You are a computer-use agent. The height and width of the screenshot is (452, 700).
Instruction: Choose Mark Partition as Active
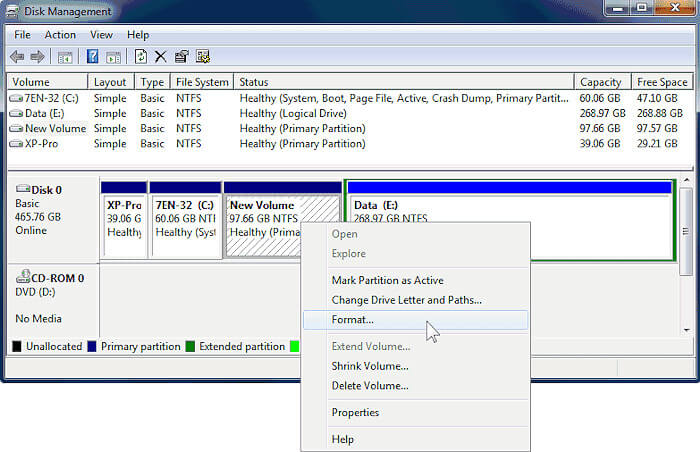415,280
